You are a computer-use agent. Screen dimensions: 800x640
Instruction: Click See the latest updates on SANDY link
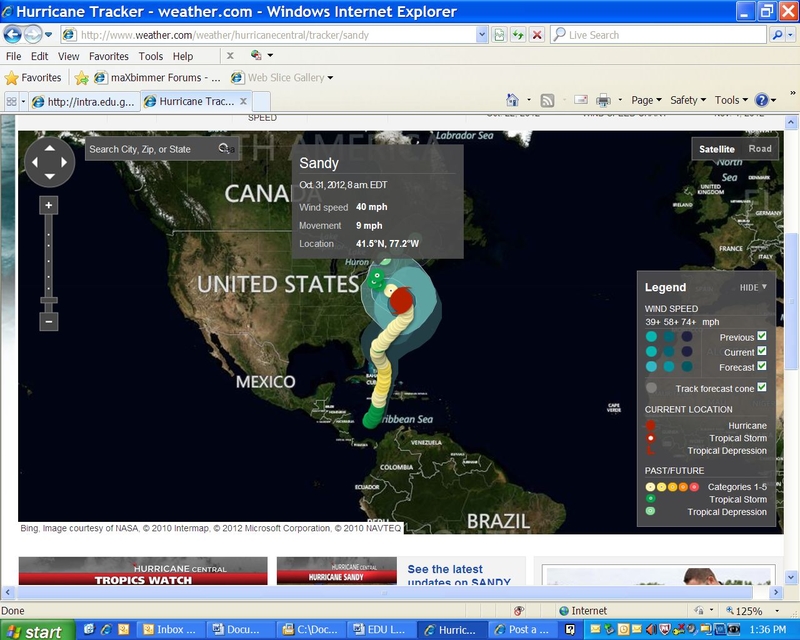(x=459, y=576)
